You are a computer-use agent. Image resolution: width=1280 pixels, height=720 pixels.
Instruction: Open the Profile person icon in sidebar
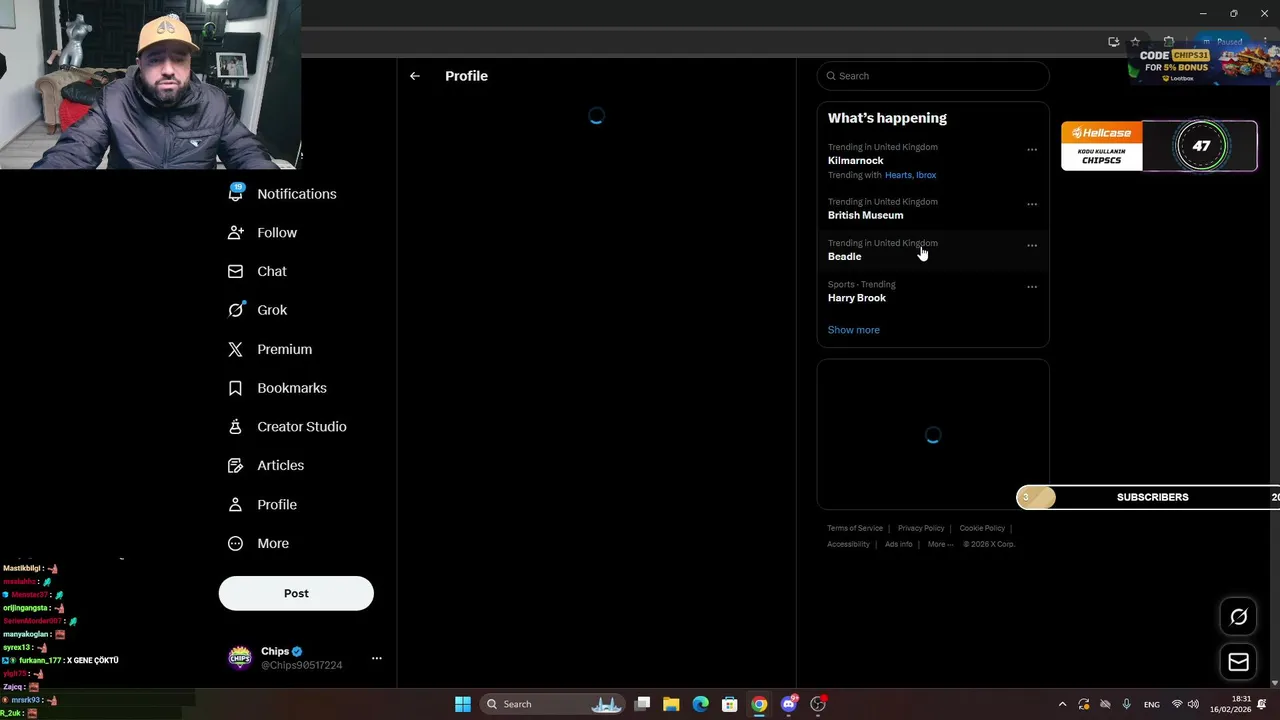[x=235, y=504]
